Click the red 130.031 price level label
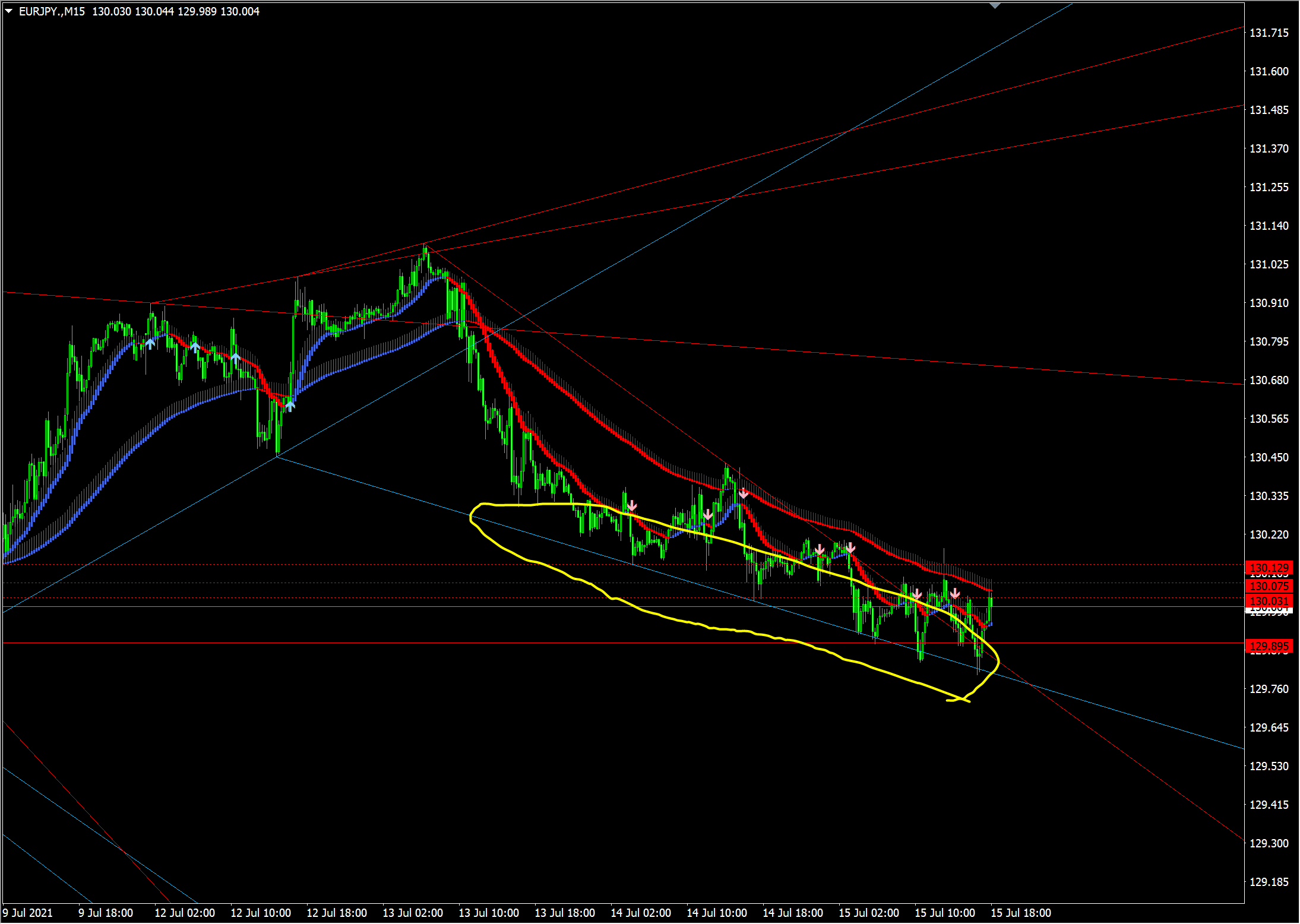1300x924 pixels. [x=1269, y=601]
